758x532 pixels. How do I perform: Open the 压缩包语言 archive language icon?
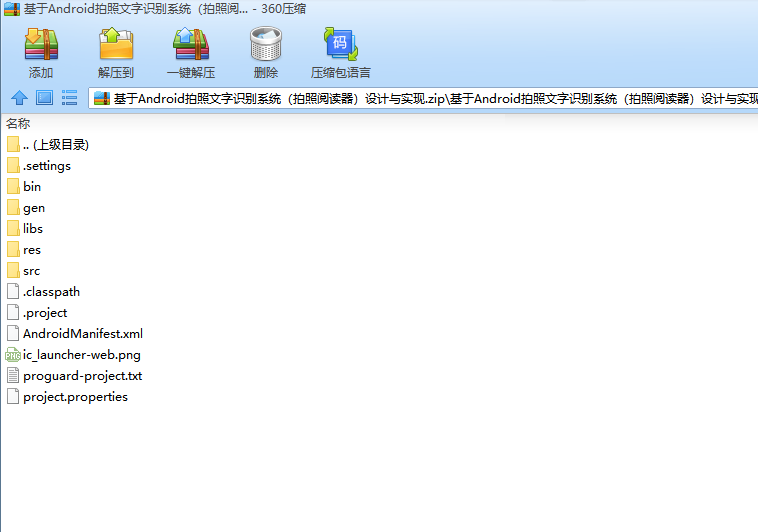tap(341, 44)
